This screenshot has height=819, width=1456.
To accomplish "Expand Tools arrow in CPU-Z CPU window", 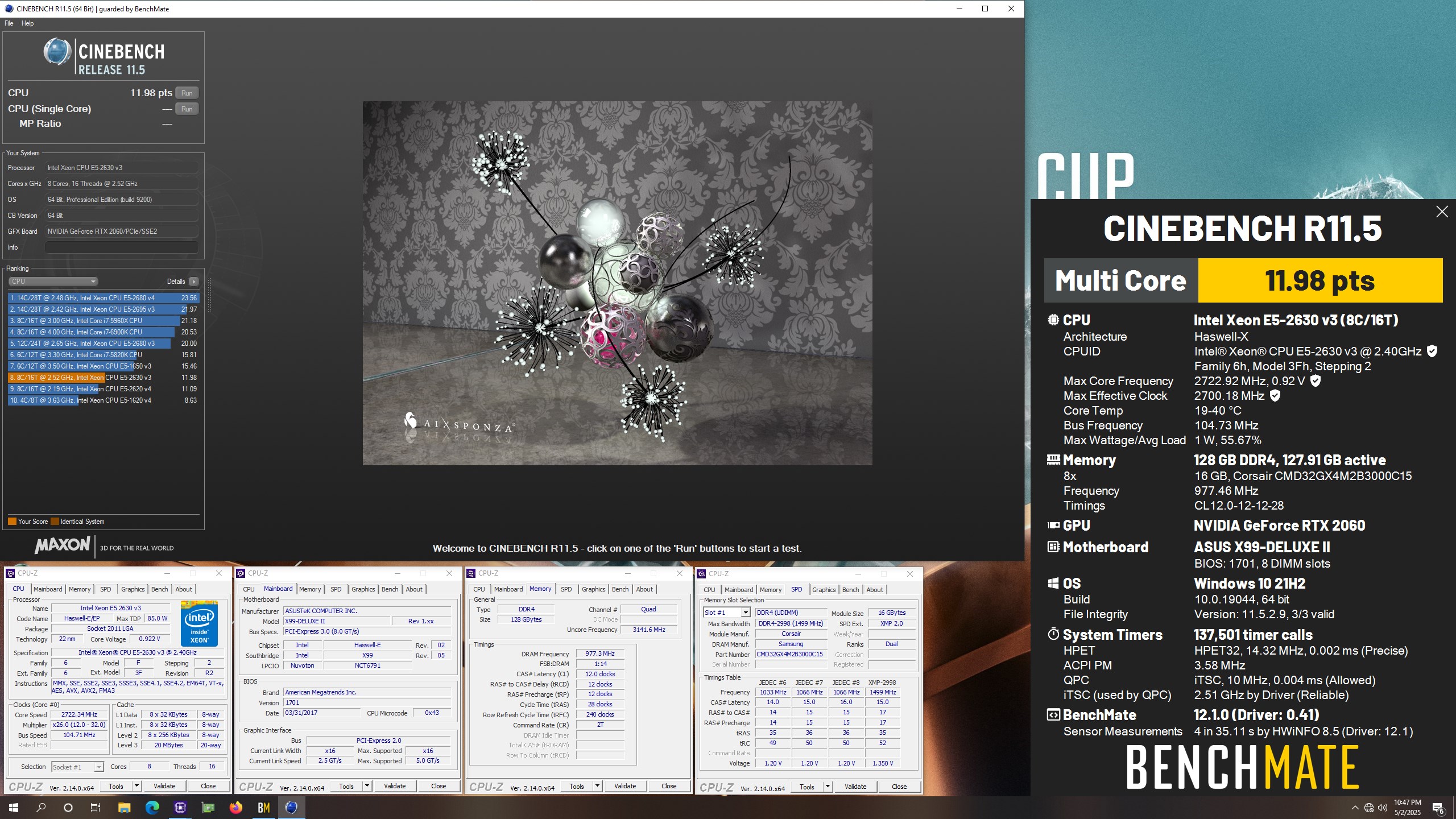I will tap(136, 786).
